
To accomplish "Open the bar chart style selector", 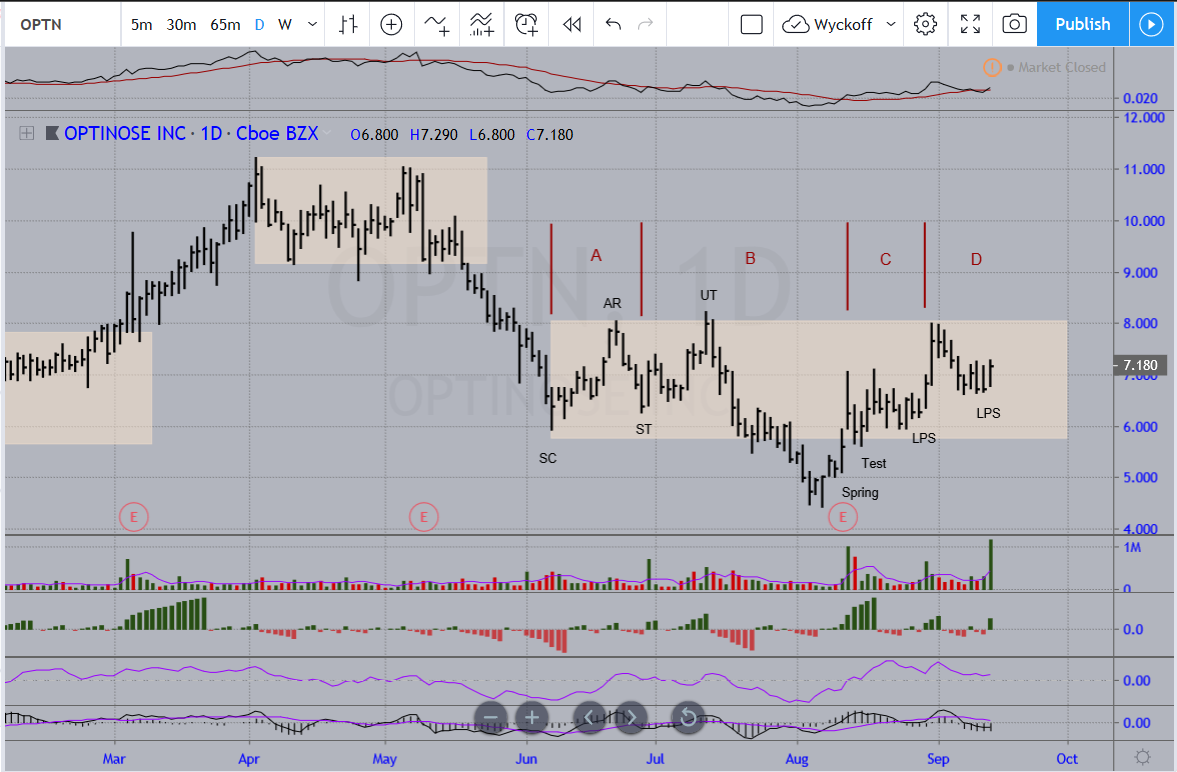I will pos(347,24).
